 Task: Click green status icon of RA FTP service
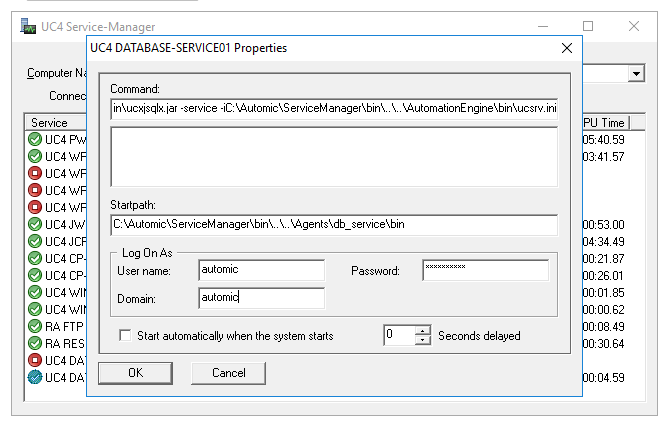point(35,326)
